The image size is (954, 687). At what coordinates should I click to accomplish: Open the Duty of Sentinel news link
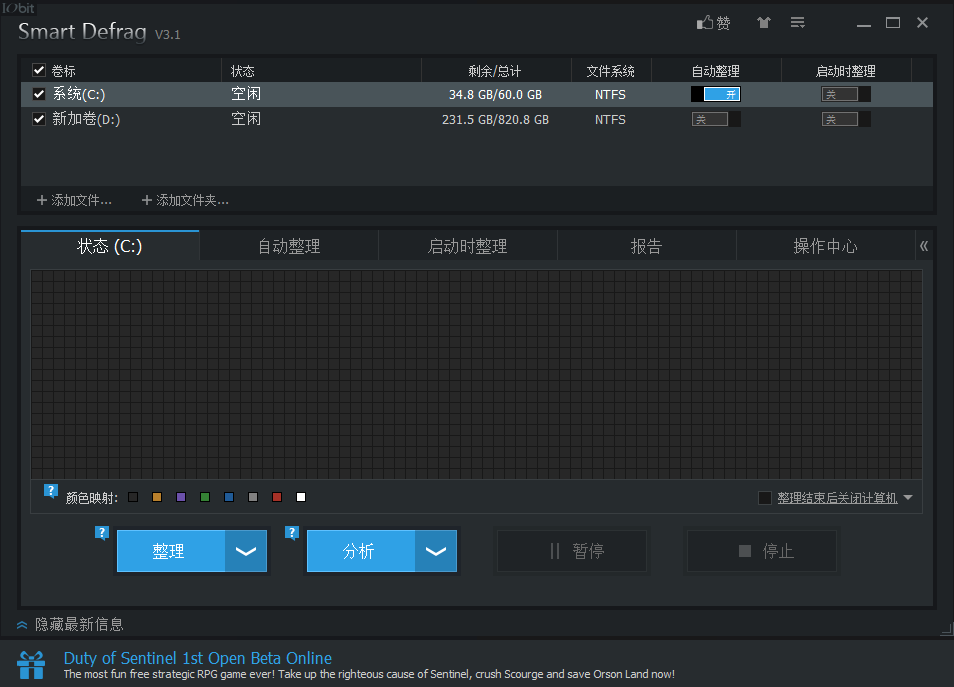tap(198, 658)
